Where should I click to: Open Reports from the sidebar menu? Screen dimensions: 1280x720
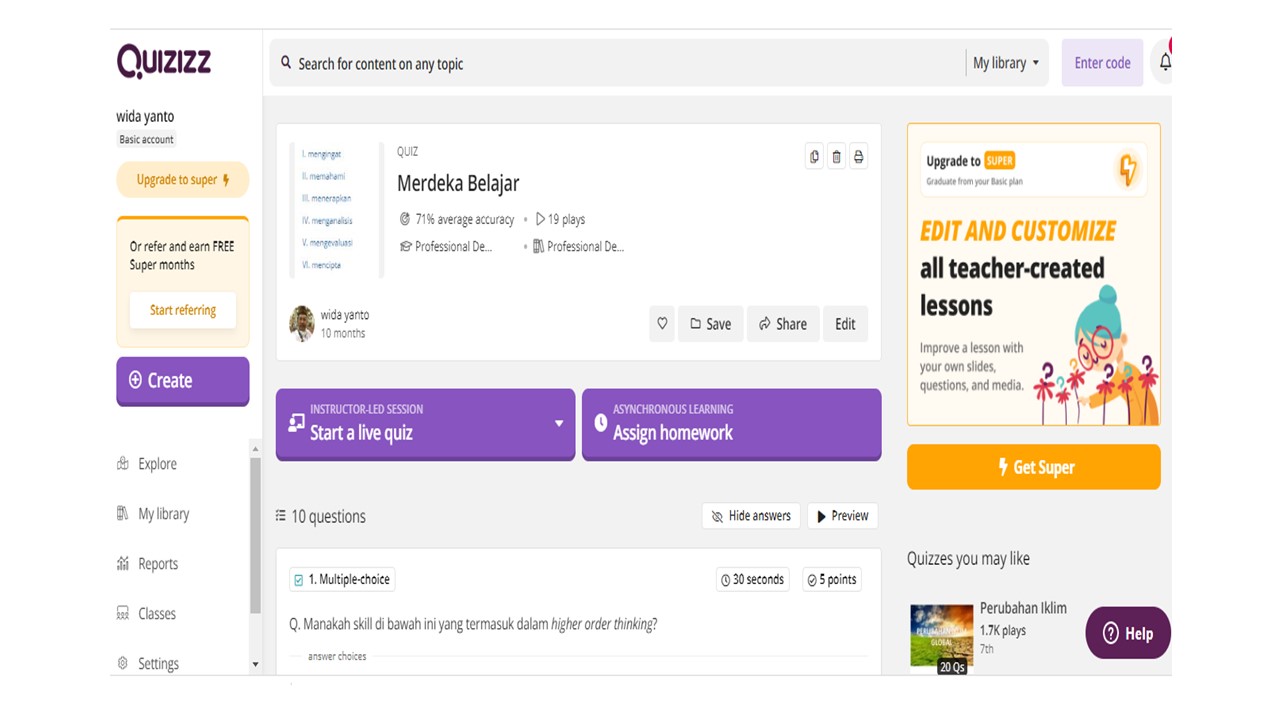[x=157, y=564]
